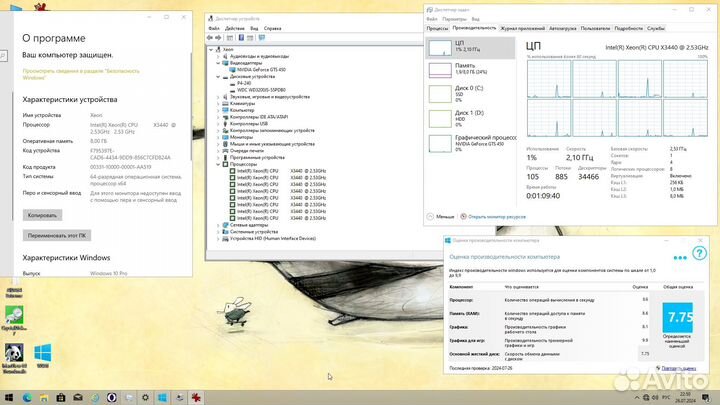
Task: Open Параметры menu in Task Manager
Action: [454, 19]
